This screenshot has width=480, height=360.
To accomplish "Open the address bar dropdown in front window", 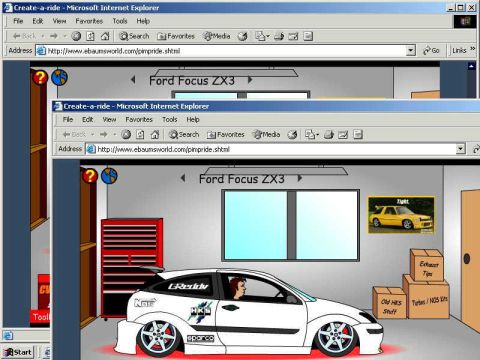I will (x=460, y=149).
